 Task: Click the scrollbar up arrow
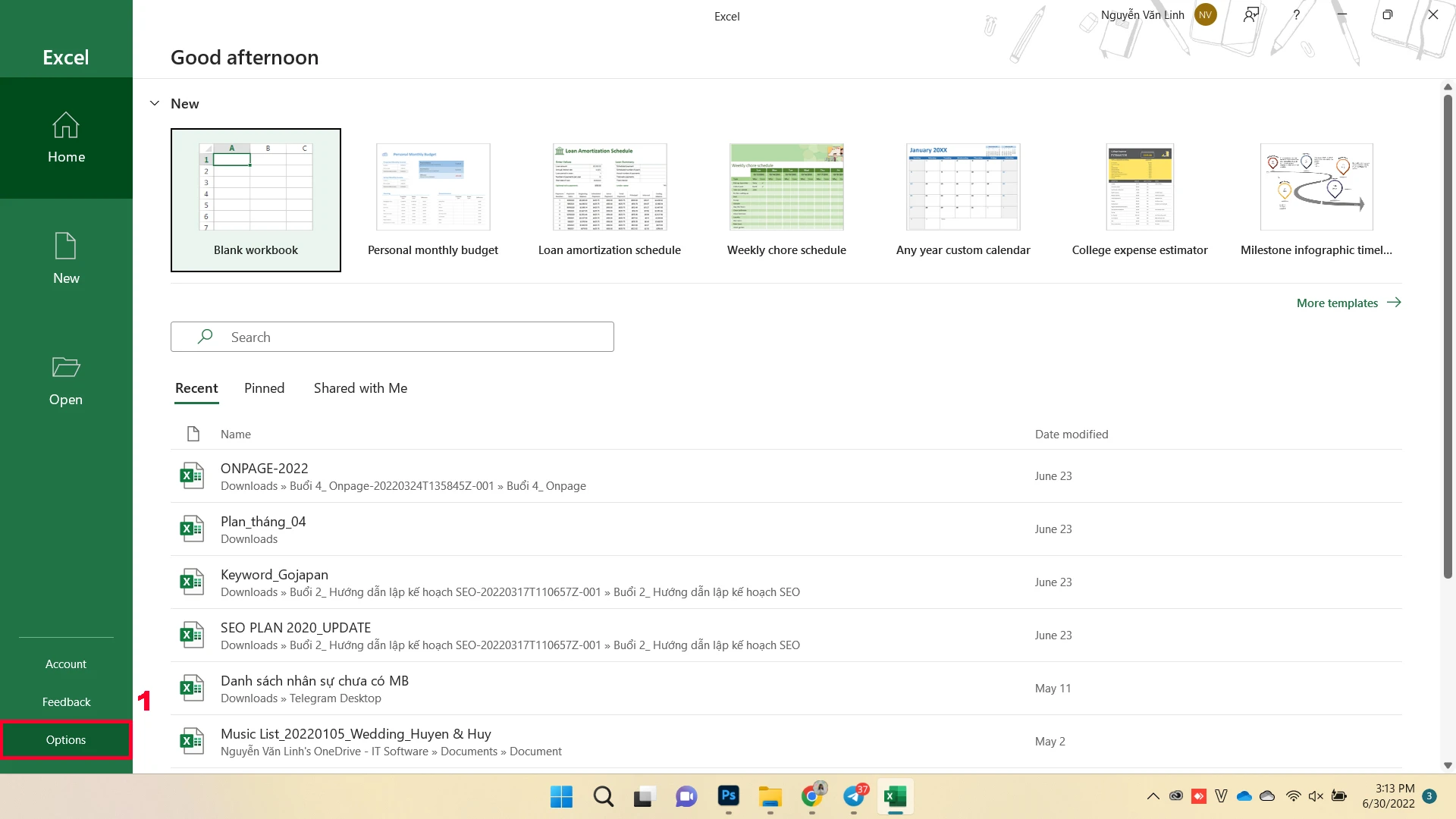click(x=1448, y=86)
